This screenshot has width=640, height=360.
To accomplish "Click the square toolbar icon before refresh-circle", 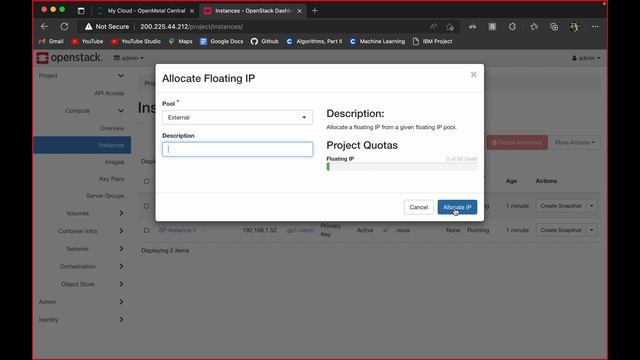I will pyautogui.click(x=492, y=27).
